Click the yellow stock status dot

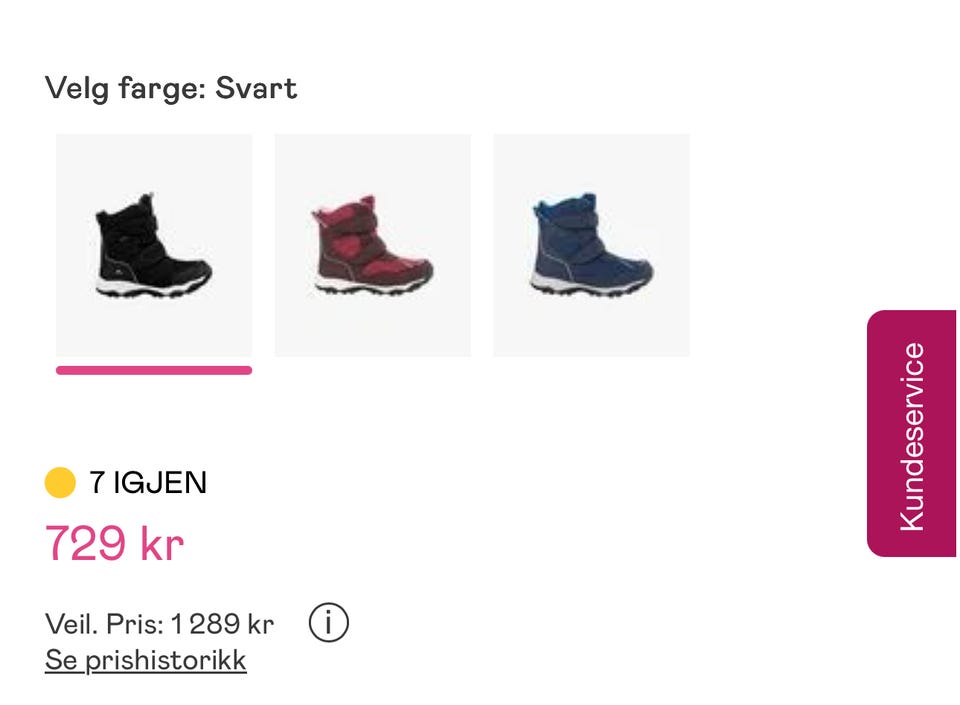click(x=60, y=482)
